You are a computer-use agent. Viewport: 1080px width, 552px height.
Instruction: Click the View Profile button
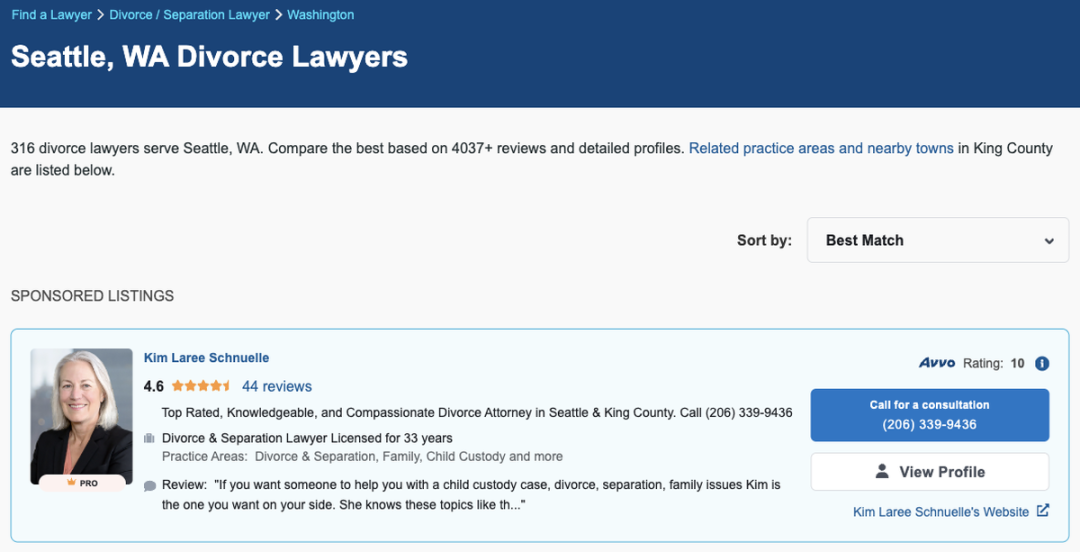[930, 471]
